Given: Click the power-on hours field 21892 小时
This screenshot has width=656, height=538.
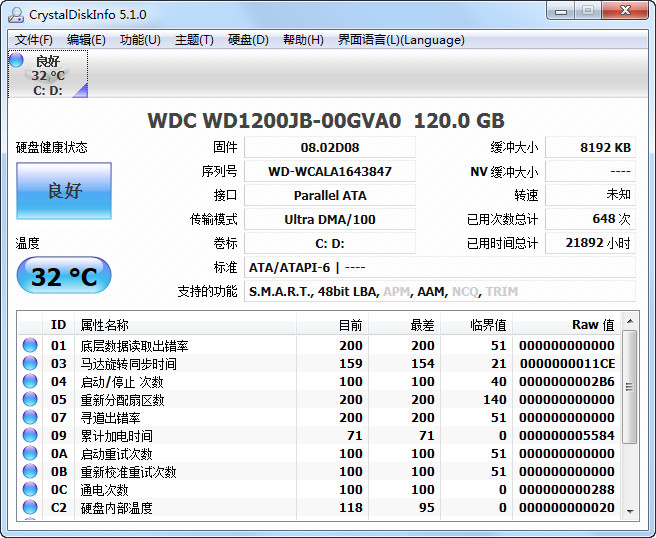Looking at the screenshot, I should click(590, 243).
